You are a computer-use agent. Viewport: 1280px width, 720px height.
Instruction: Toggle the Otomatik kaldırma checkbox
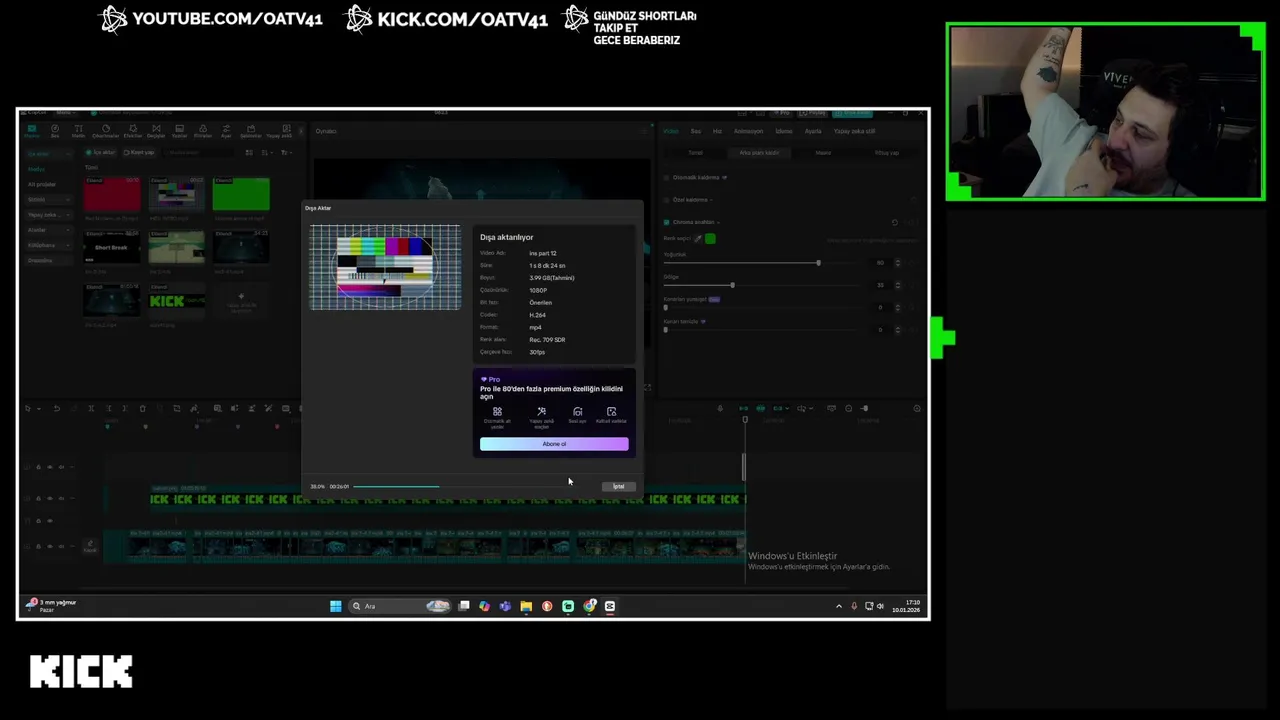(666, 178)
